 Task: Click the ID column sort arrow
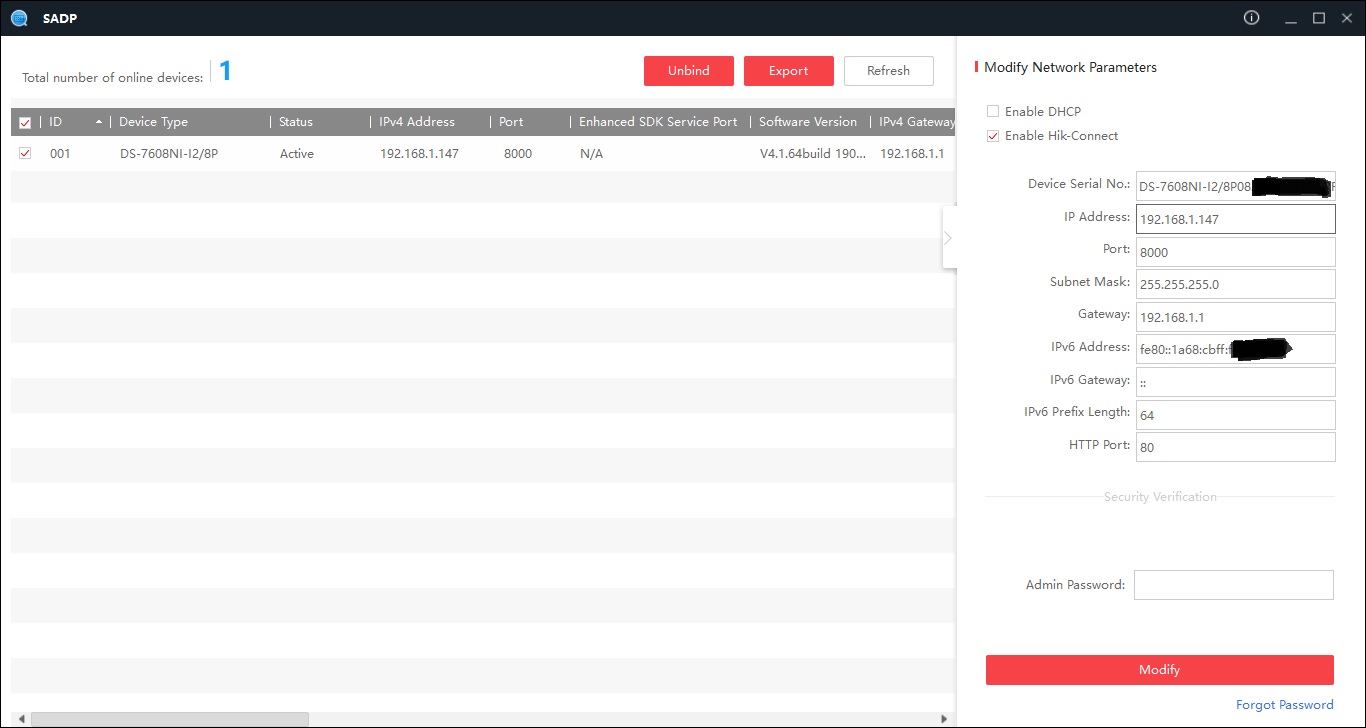click(98, 122)
